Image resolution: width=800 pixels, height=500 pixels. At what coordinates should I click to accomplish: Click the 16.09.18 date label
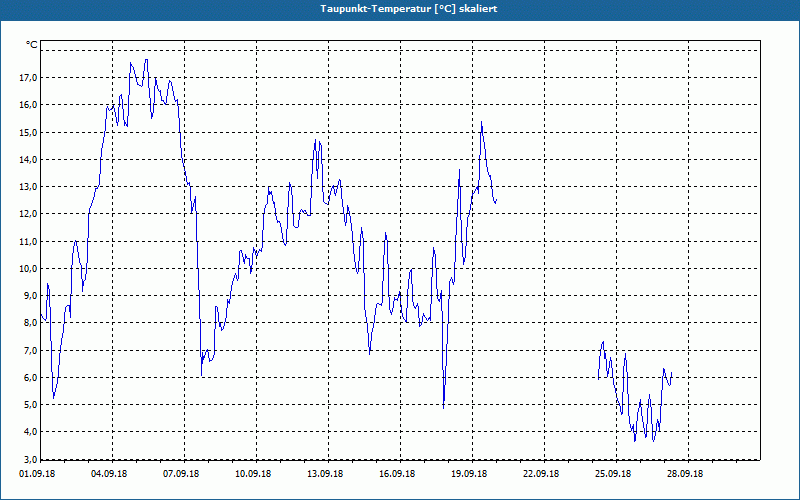point(397,473)
